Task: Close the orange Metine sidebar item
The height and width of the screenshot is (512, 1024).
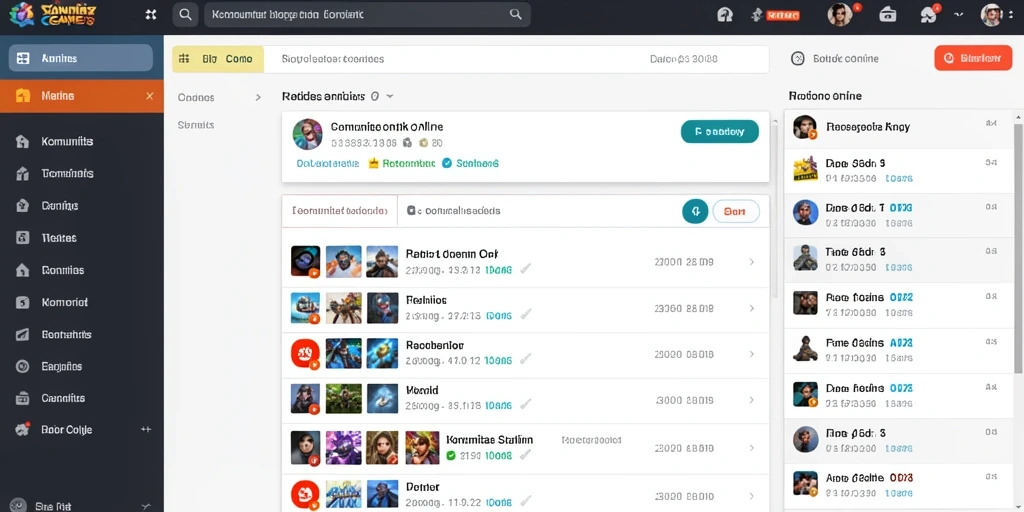Action: click(150, 96)
